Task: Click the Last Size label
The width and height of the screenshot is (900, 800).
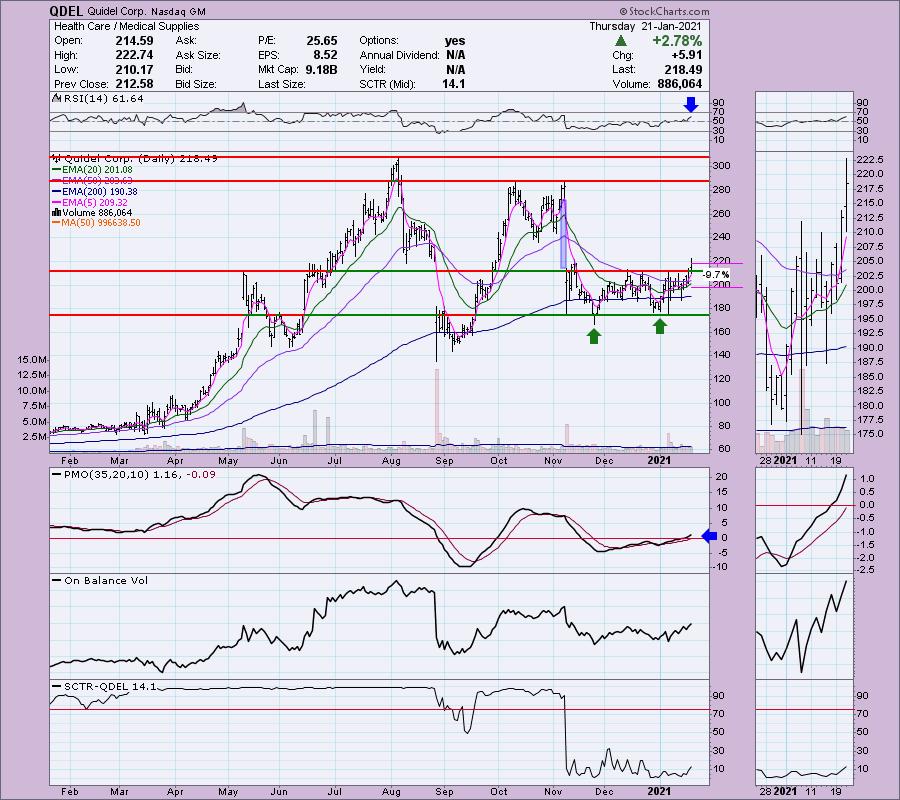Action: click(281, 84)
